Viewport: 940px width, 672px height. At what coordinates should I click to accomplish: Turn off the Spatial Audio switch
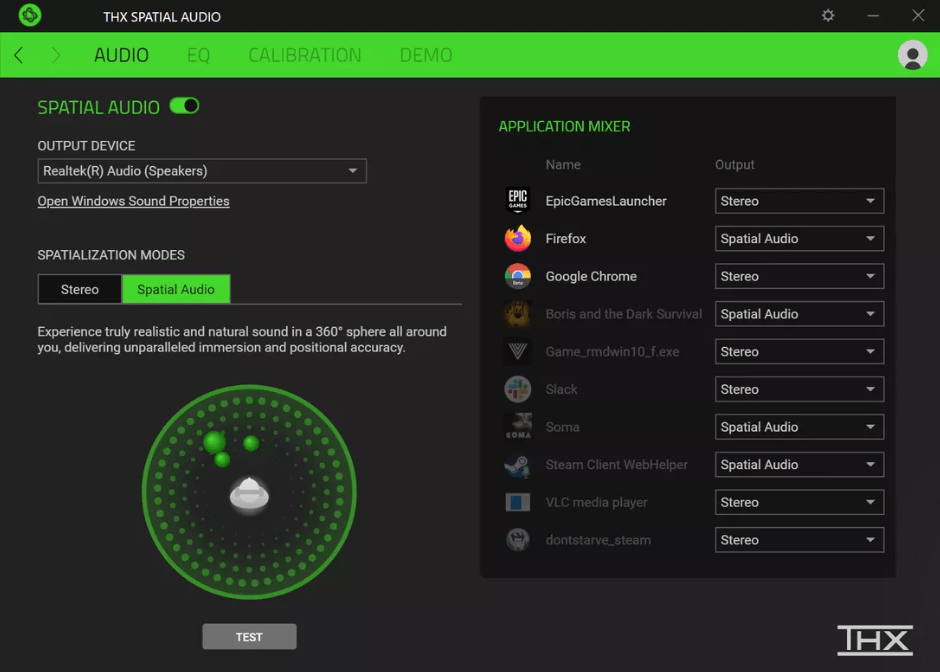coord(184,106)
